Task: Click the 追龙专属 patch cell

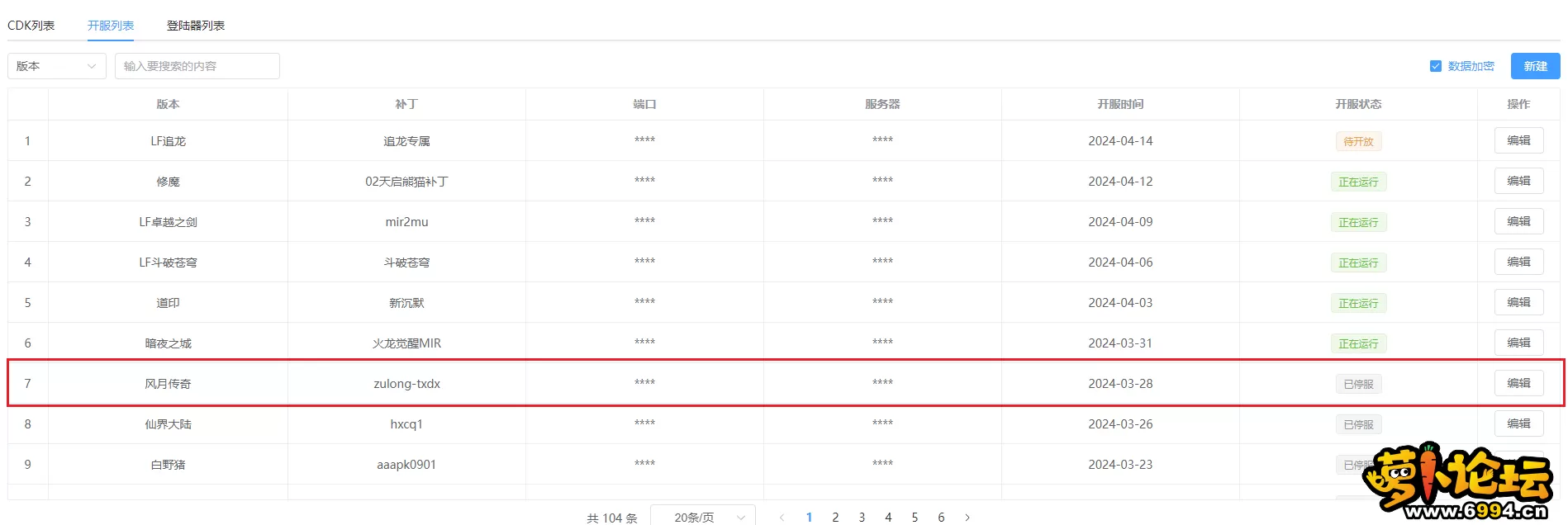Action: point(406,141)
